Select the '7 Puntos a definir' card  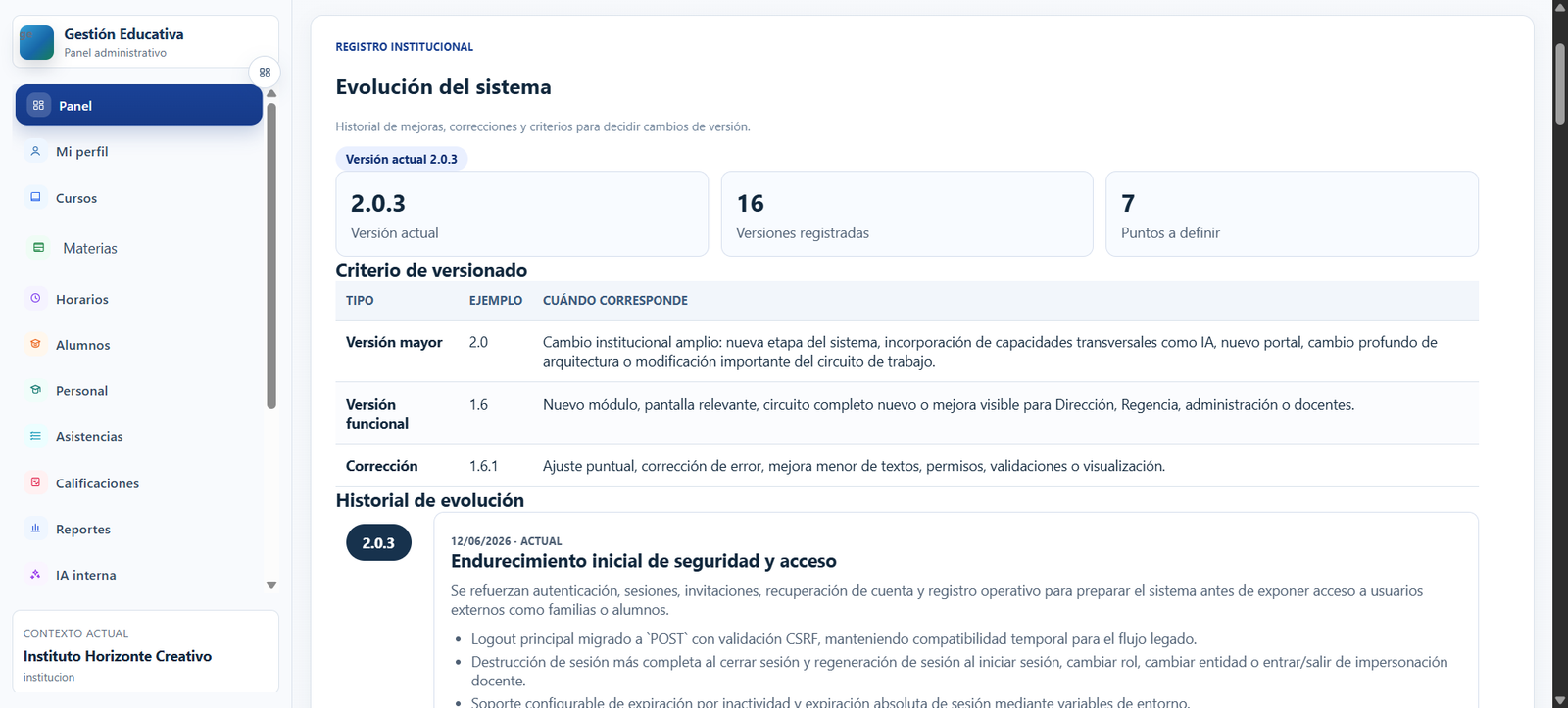pyautogui.click(x=1292, y=214)
